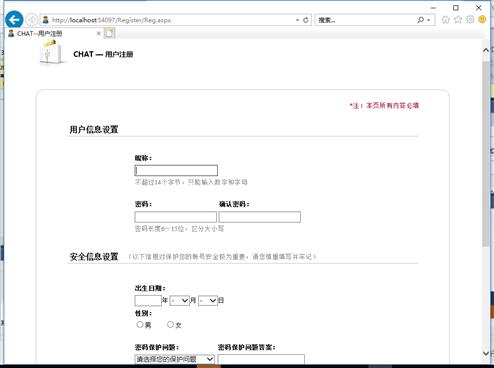Open browser settings gear icon
Screen dimensions: 494x368
(x=470, y=20)
